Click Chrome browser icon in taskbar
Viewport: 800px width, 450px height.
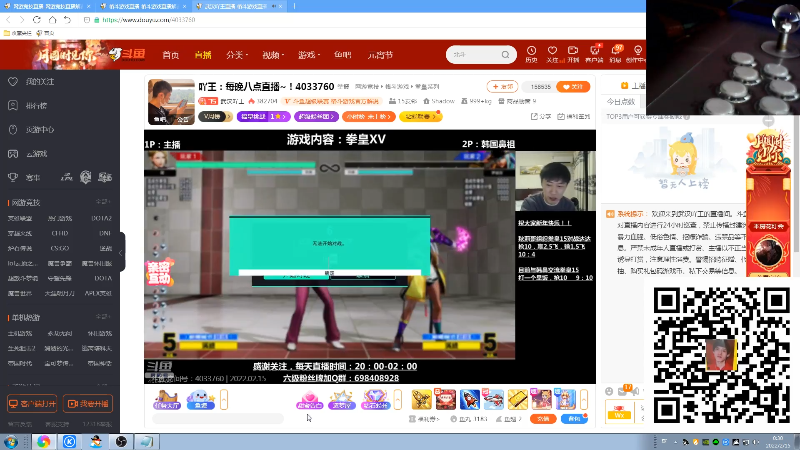[x=43, y=441]
